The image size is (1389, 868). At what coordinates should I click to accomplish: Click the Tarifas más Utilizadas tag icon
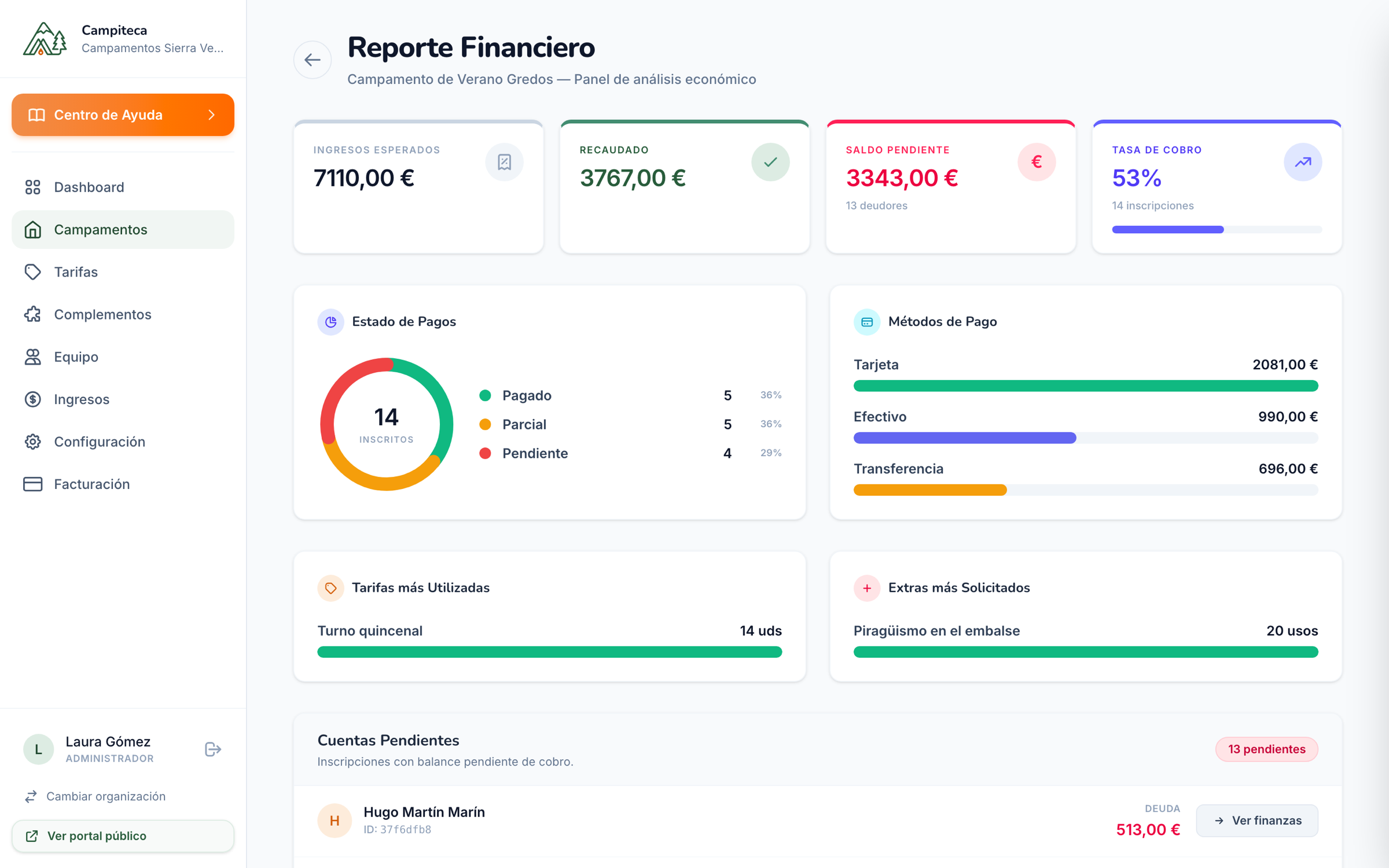331,588
